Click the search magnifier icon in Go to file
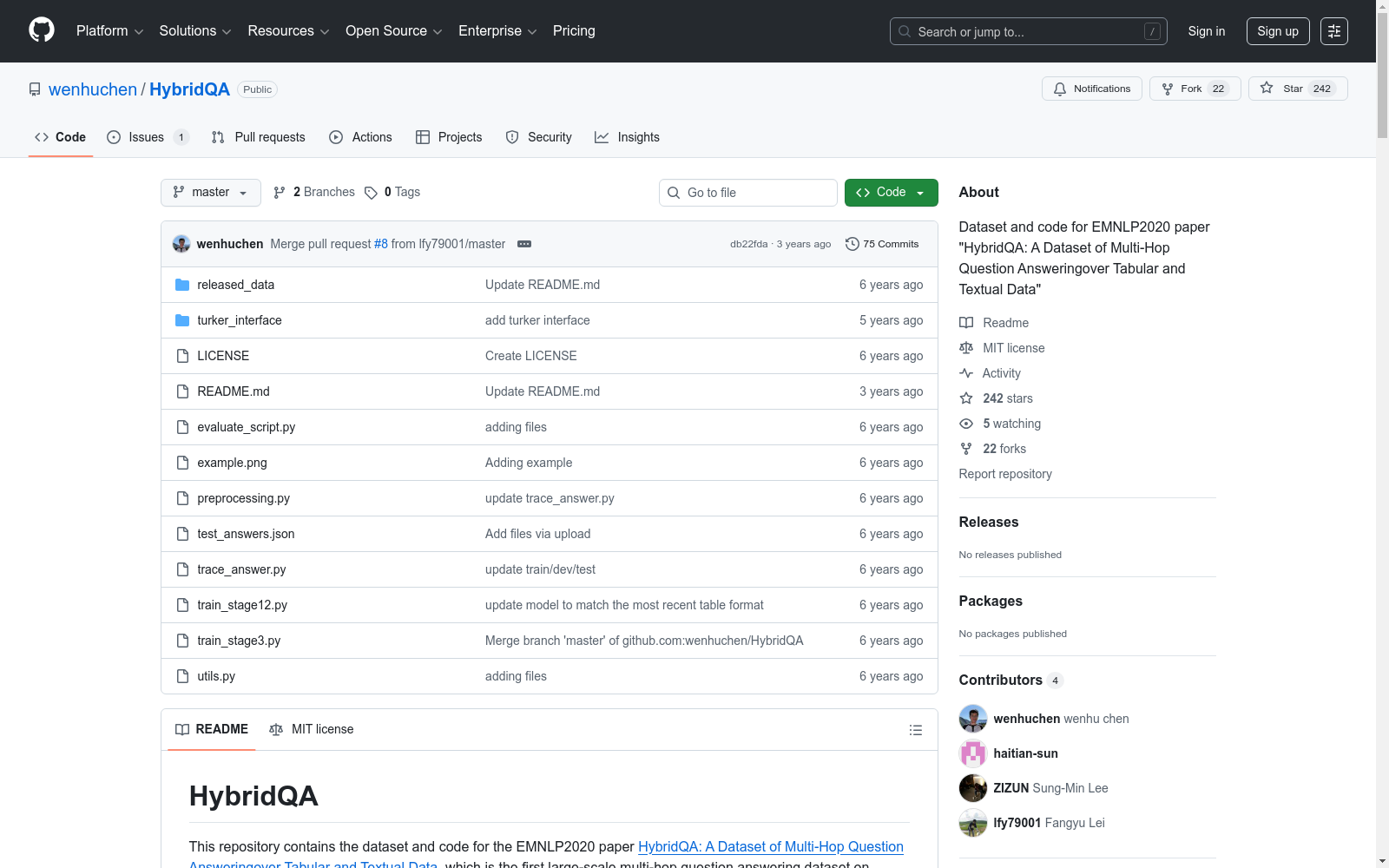The height and width of the screenshot is (868, 1389). click(674, 193)
